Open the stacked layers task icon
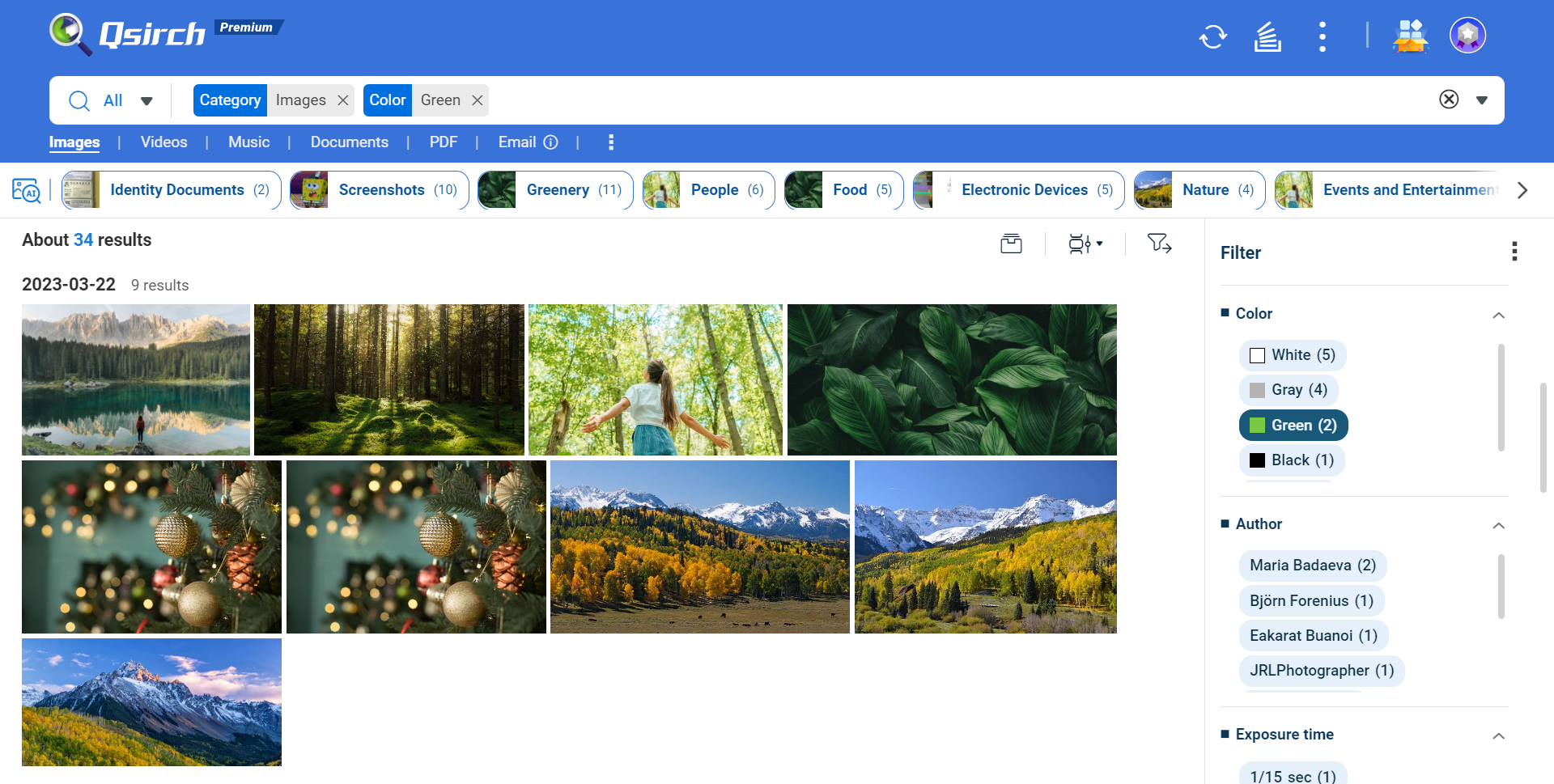The image size is (1554, 784). click(1267, 36)
